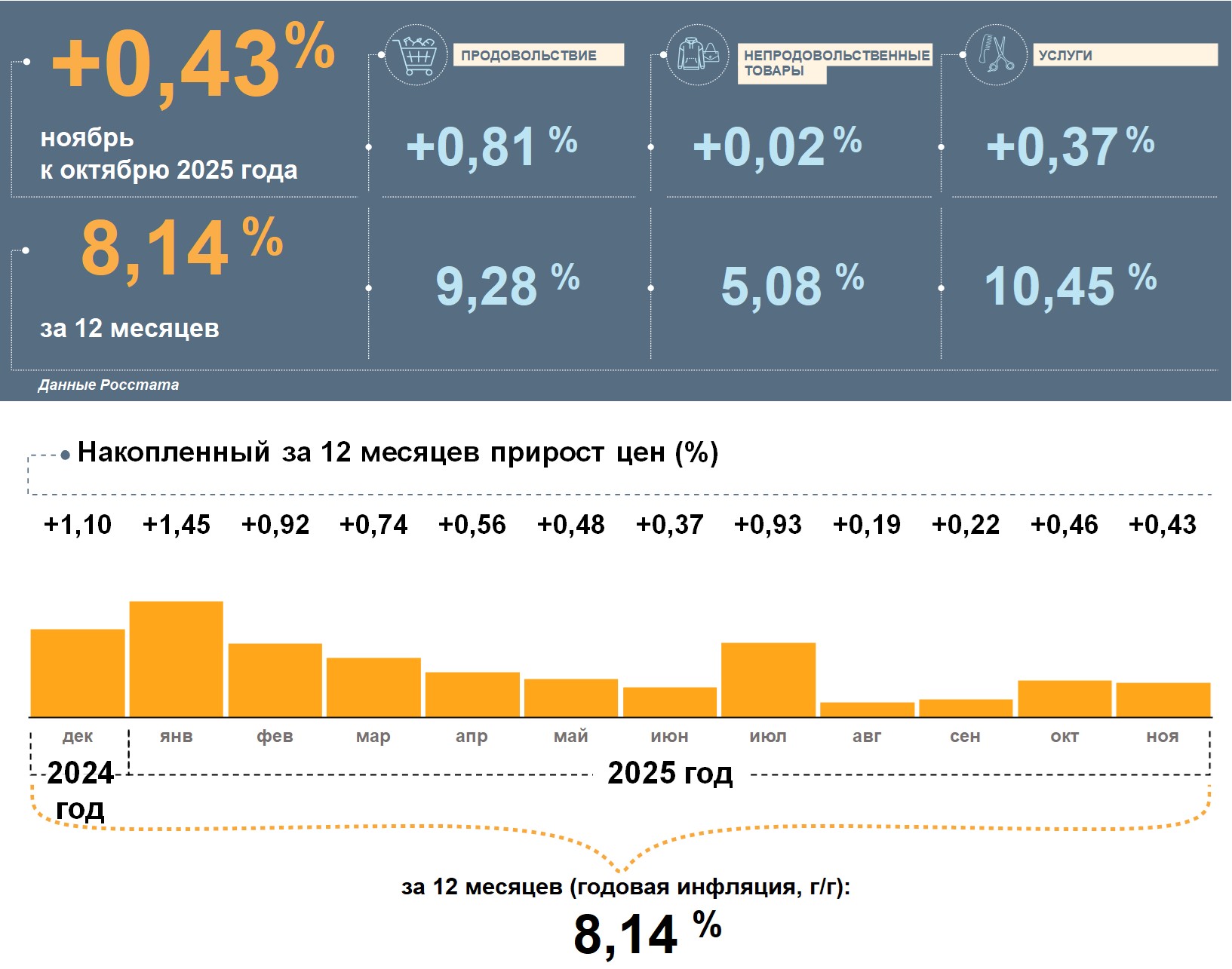Click the shopping cart food icon
This screenshot has height=969, width=1232.
tap(415, 55)
